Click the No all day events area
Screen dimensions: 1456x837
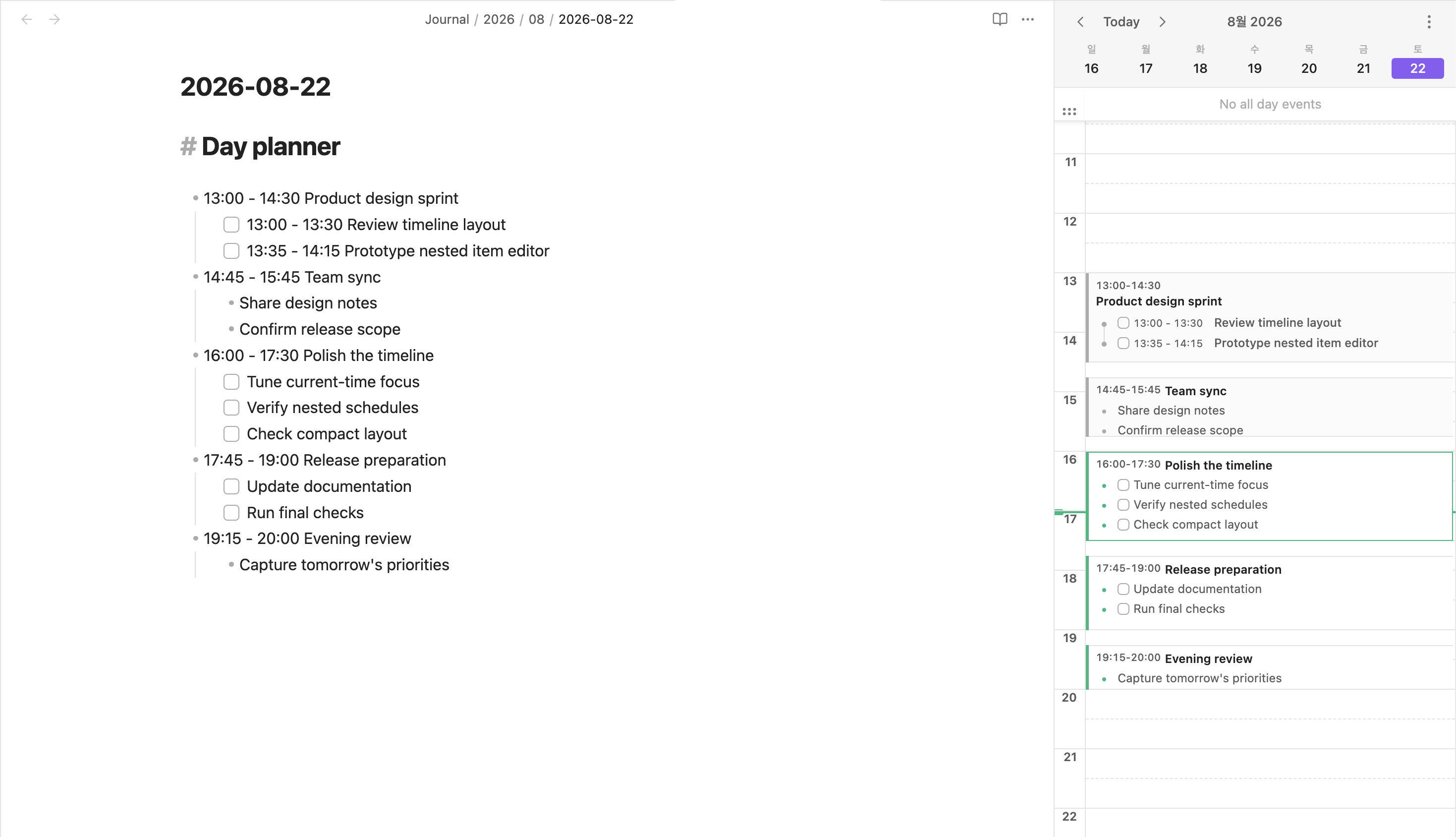point(1270,104)
